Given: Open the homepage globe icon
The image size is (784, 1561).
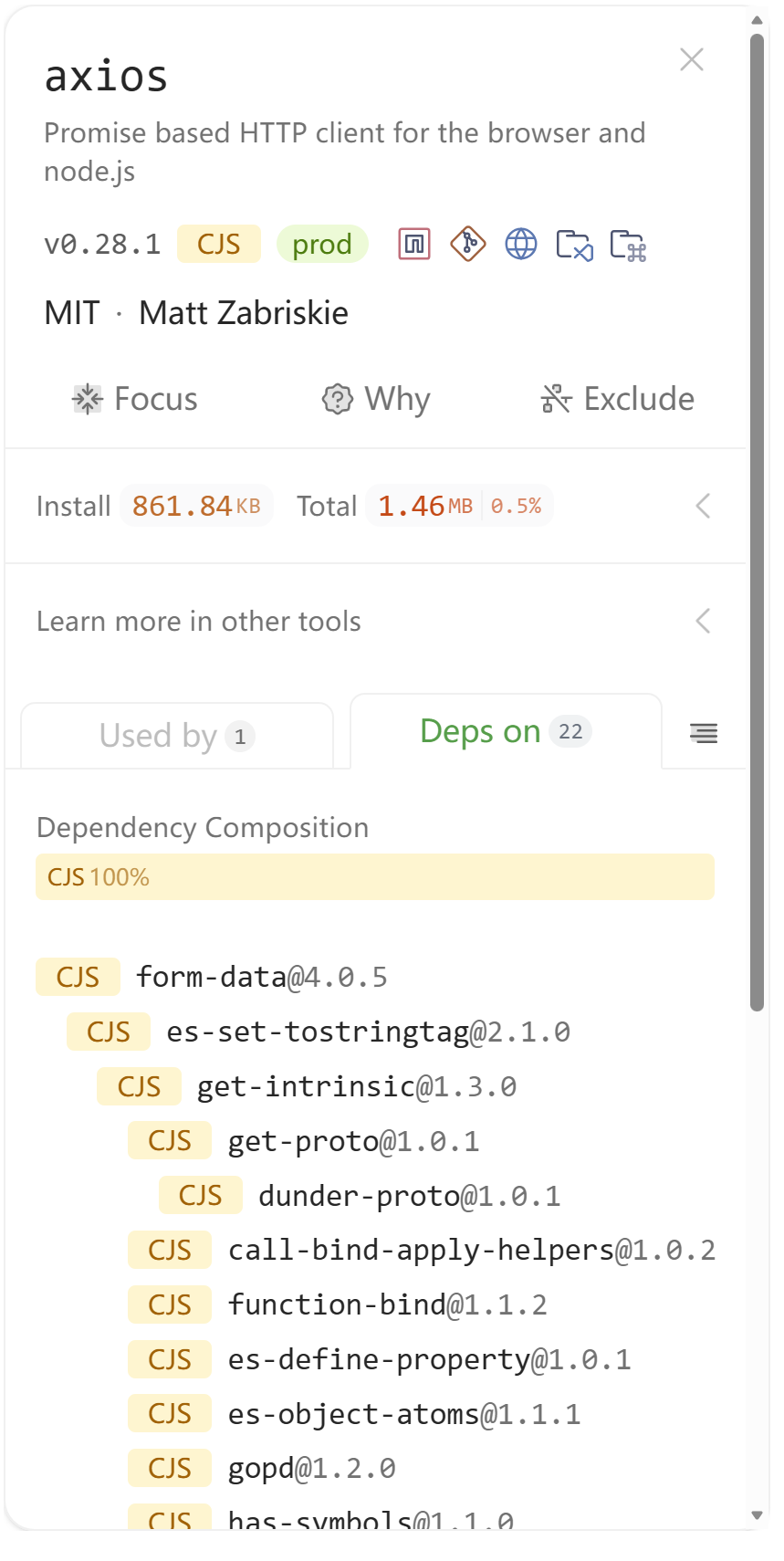Looking at the screenshot, I should (x=521, y=245).
